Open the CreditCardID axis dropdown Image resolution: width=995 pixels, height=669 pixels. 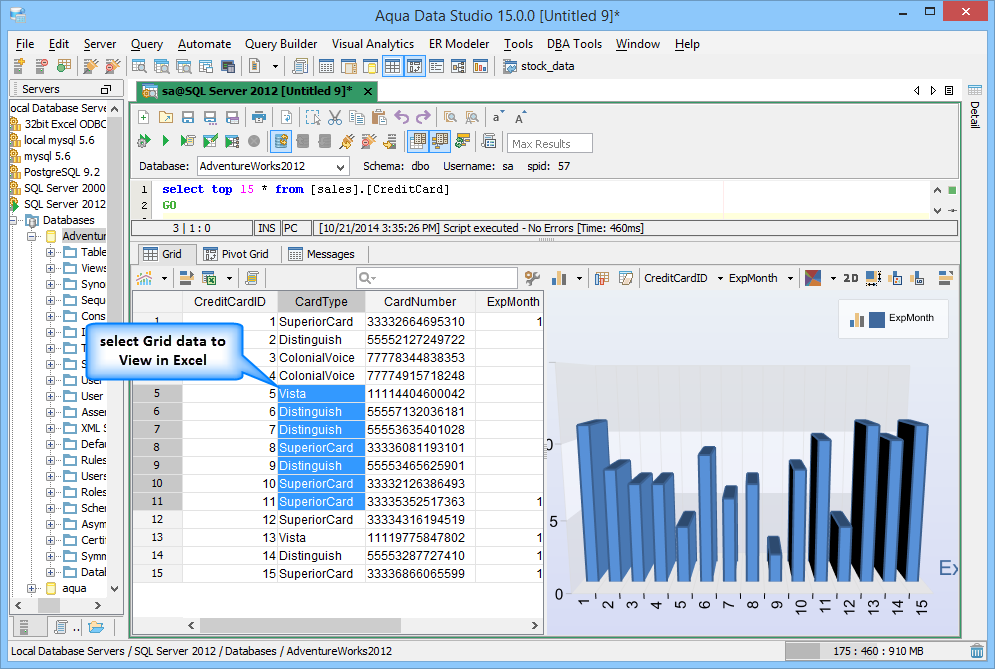tap(719, 278)
